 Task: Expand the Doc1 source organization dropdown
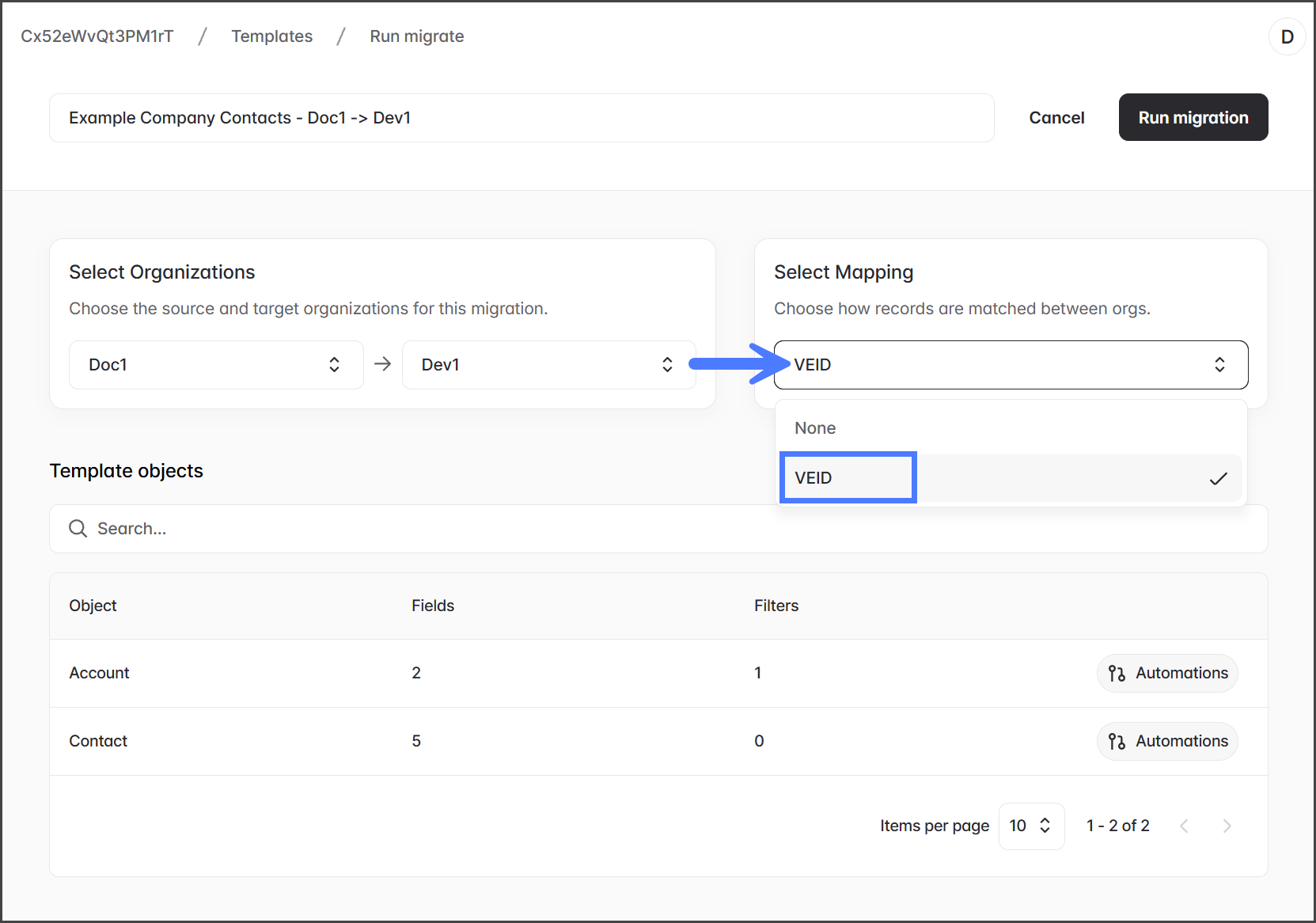point(215,365)
